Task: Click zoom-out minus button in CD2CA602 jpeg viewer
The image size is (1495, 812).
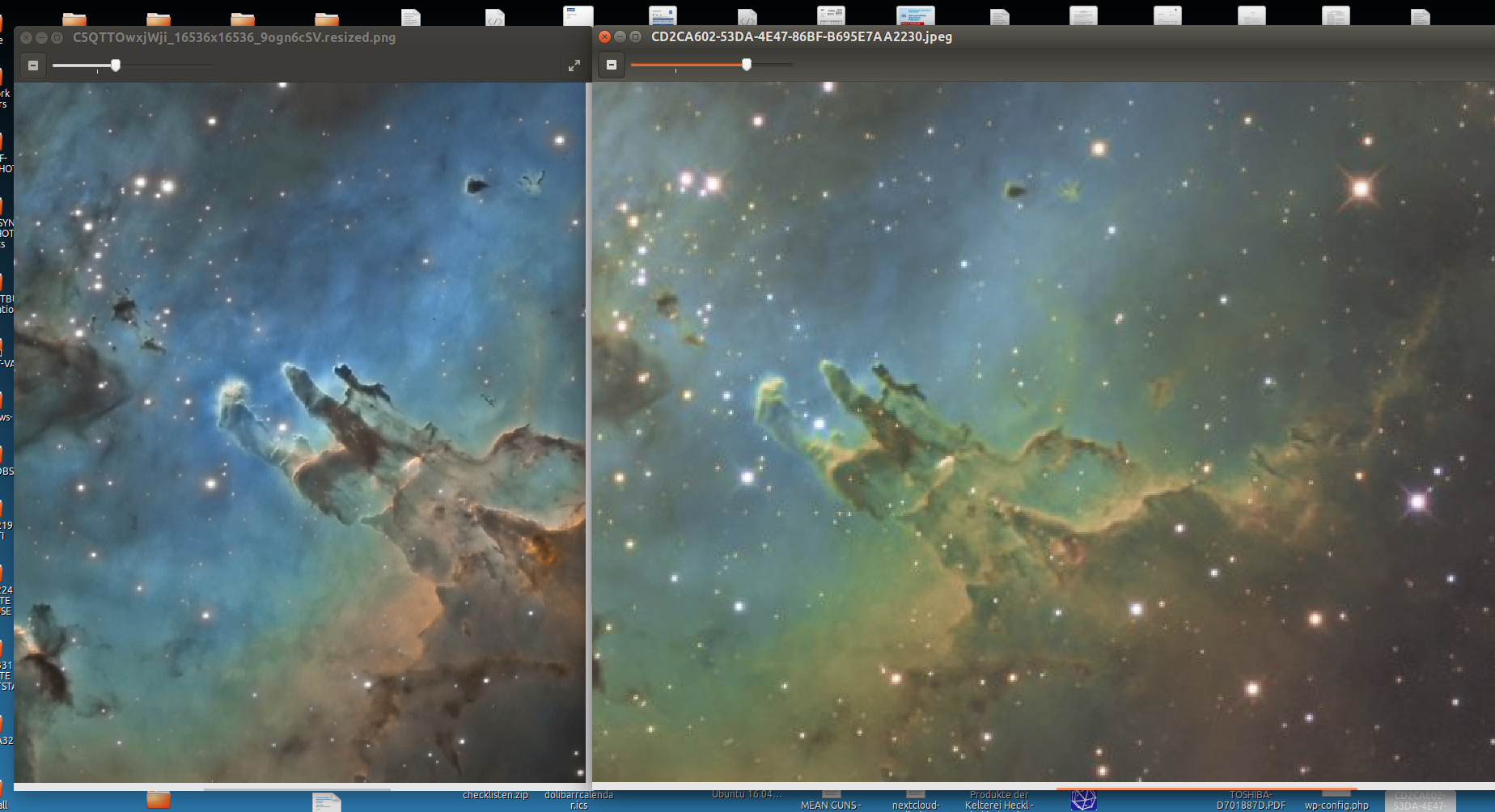Action: 612,65
